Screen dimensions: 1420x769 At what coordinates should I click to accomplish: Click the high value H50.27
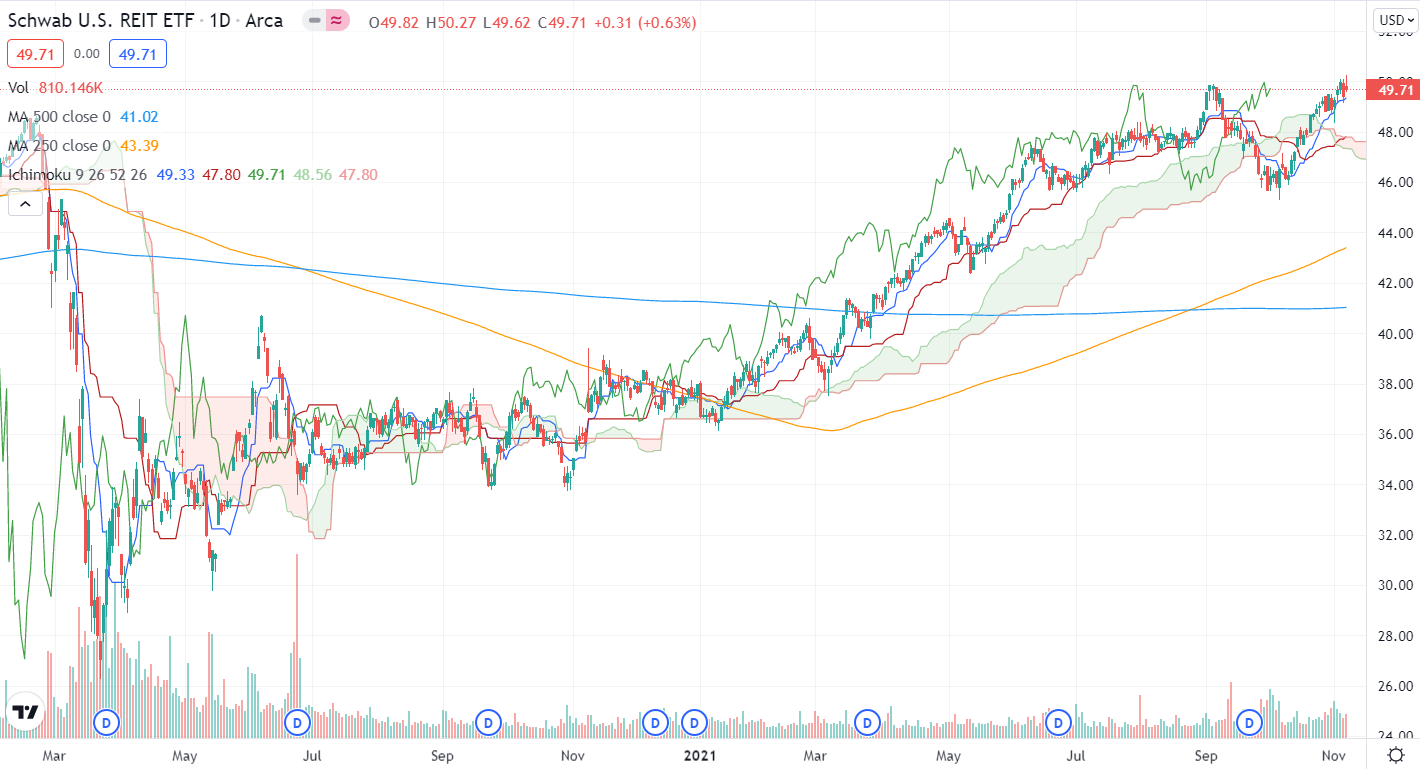tap(452, 22)
